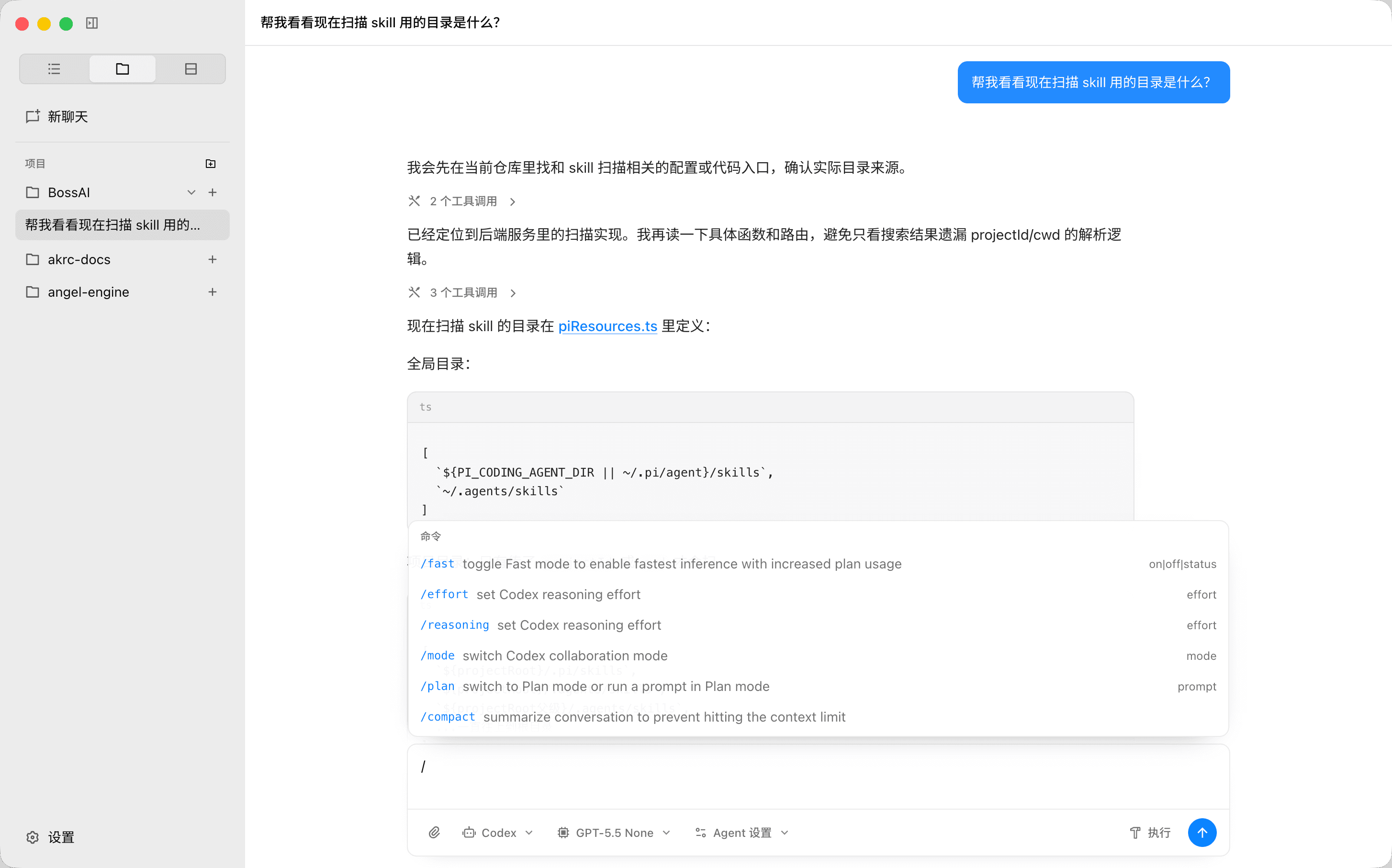Choose the /compact command

tap(818, 717)
